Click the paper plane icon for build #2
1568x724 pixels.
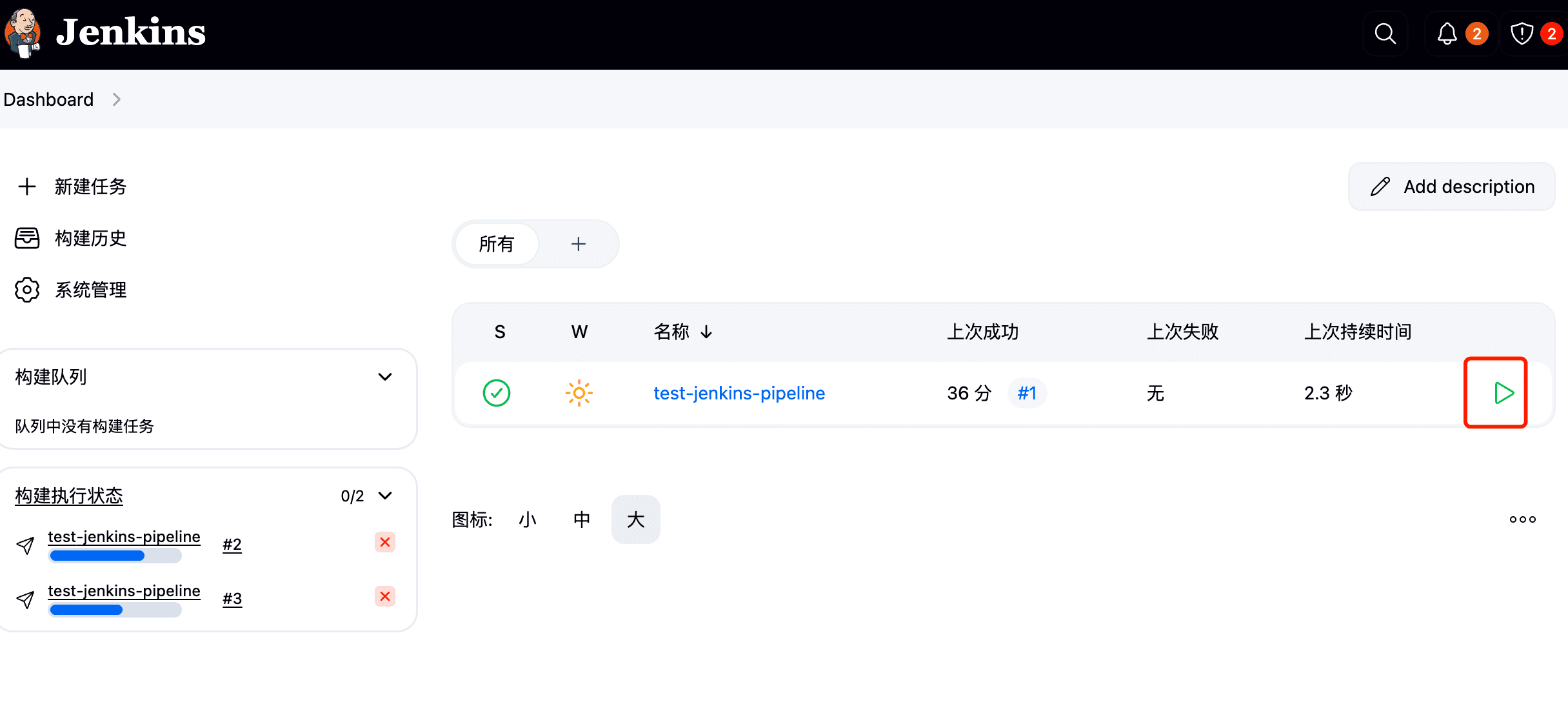[25, 545]
